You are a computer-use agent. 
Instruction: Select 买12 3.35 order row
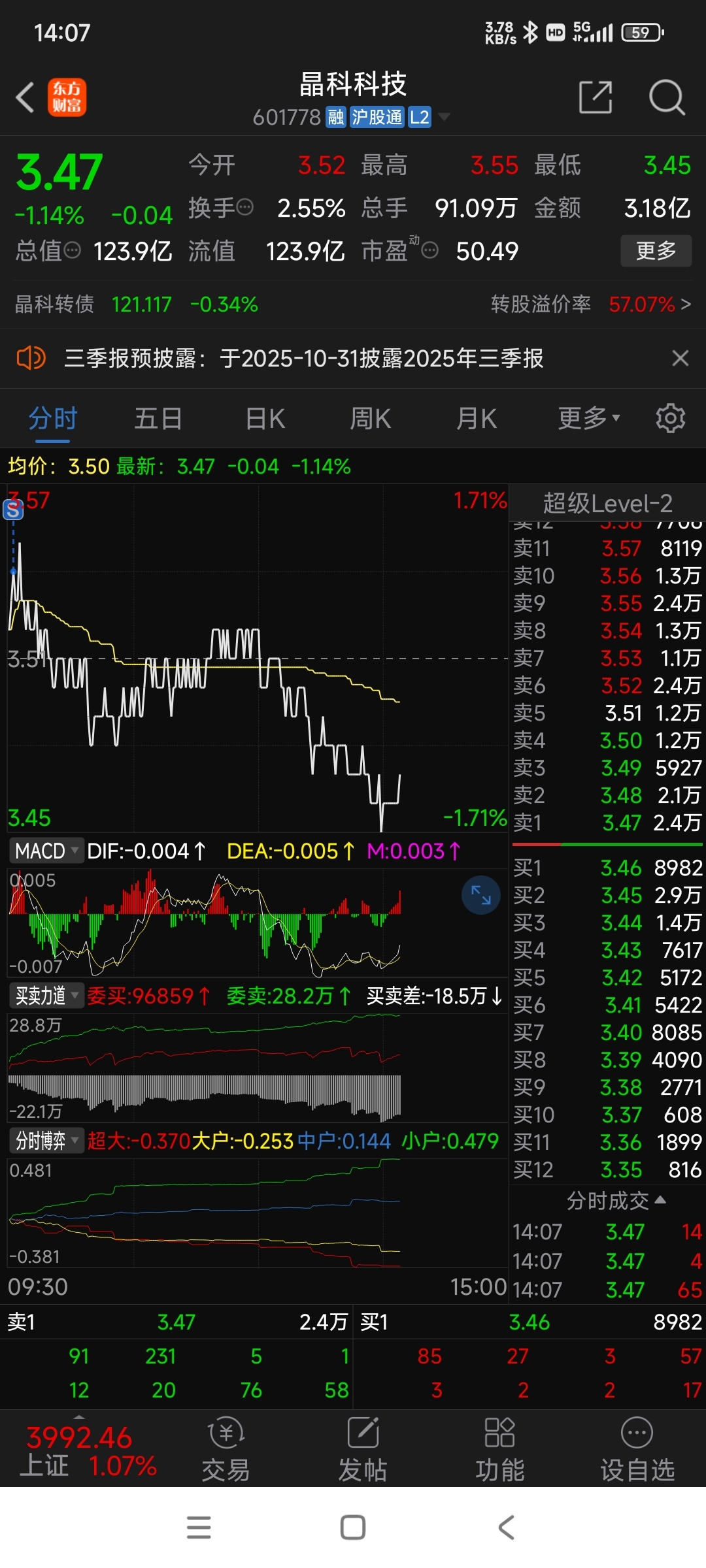click(x=607, y=1169)
